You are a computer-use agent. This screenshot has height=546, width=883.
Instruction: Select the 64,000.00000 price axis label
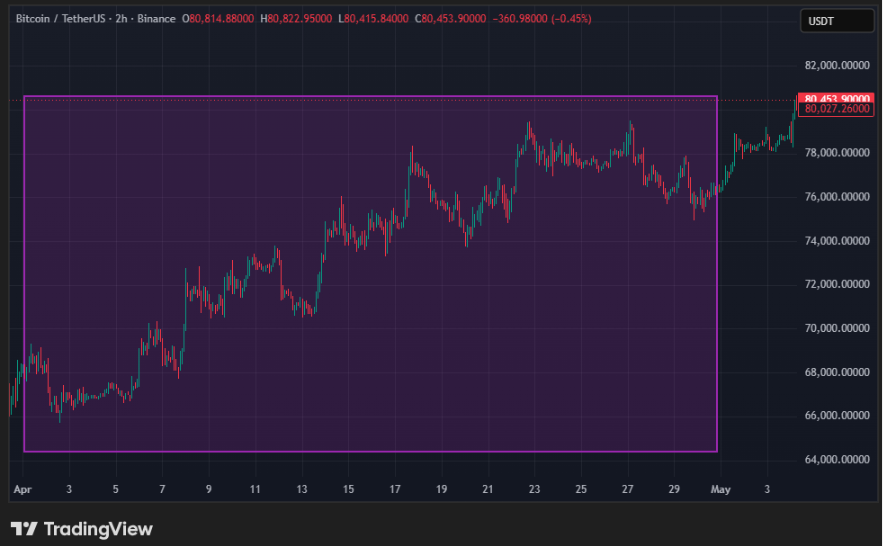(837, 459)
